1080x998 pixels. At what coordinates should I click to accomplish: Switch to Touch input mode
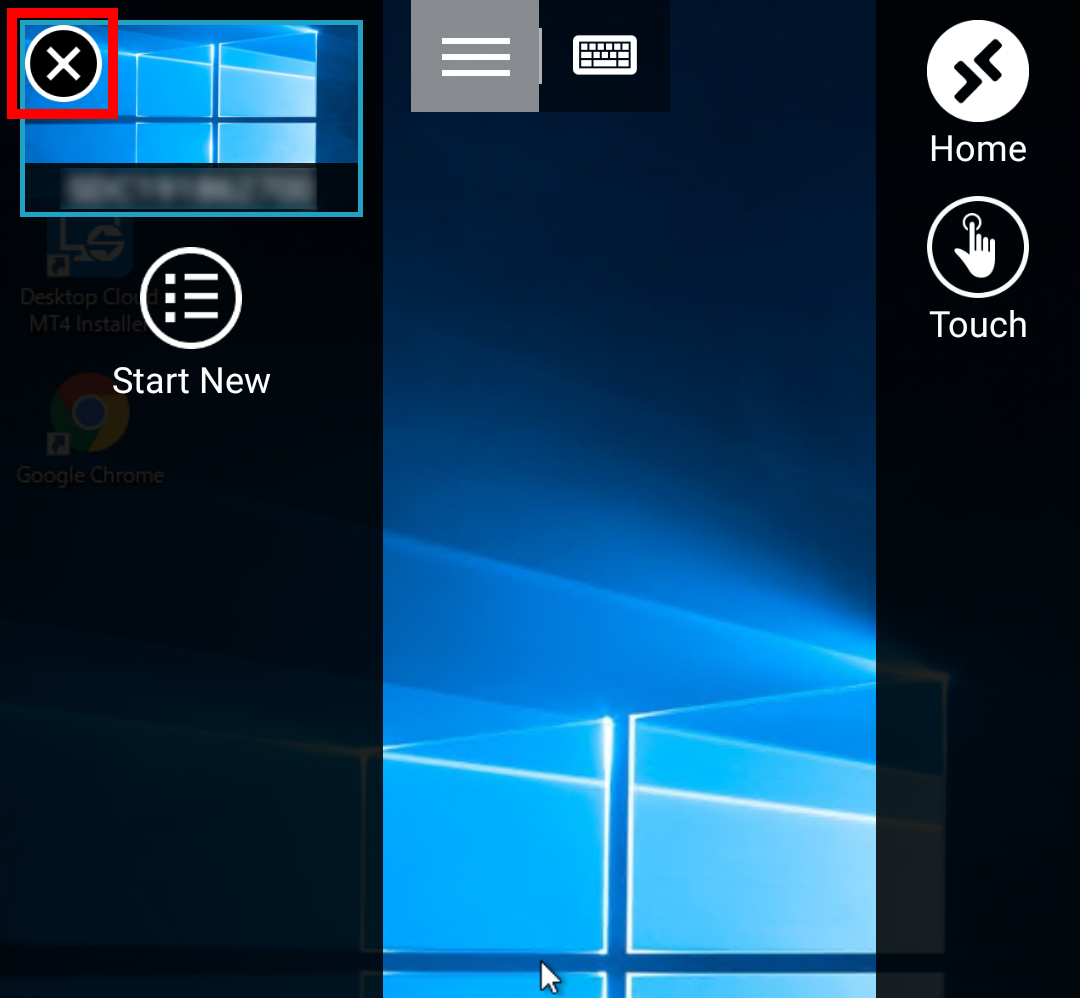[977, 247]
